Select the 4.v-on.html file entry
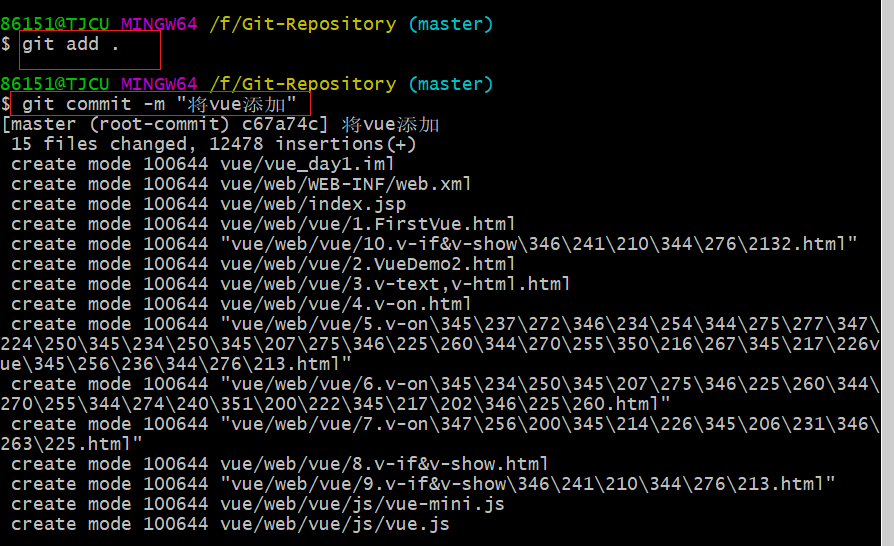 (x=345, y=304)
